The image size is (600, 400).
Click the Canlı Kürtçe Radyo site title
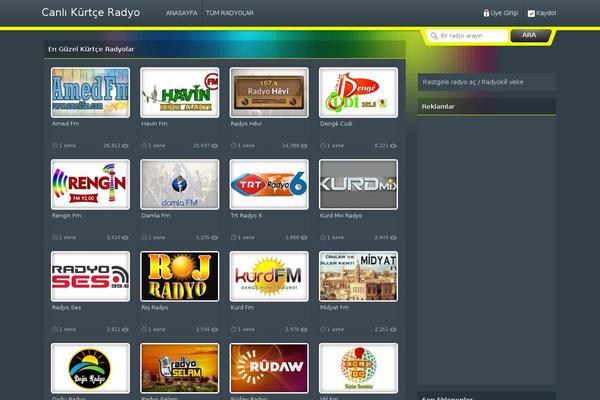click(x=91, y=12)
